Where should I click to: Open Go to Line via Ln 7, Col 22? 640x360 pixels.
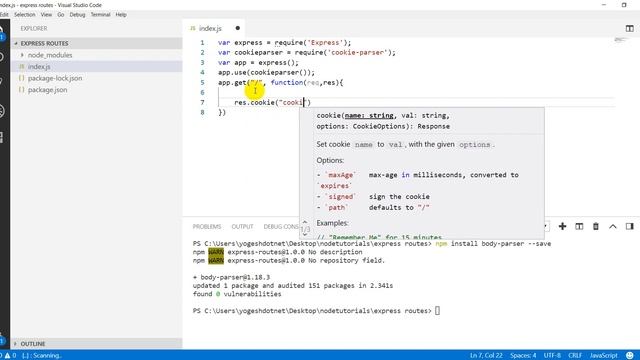[x=486, y=356]
